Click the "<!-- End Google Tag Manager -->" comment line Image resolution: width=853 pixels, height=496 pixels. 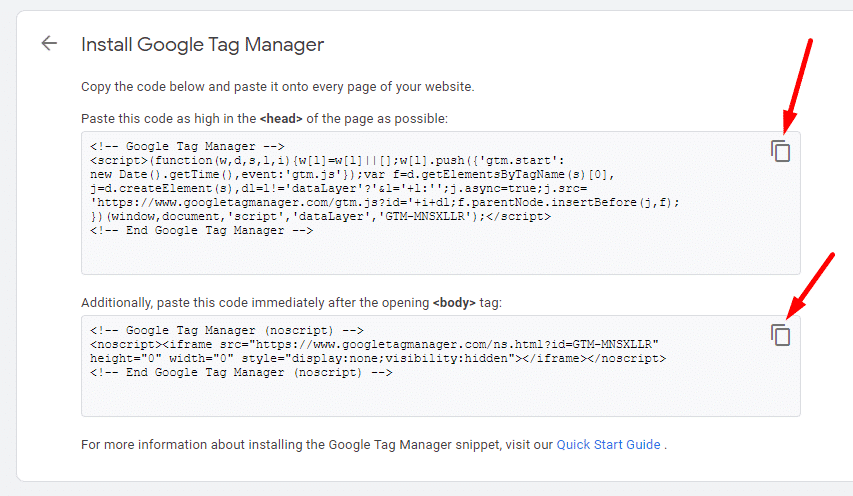[202, 230]
